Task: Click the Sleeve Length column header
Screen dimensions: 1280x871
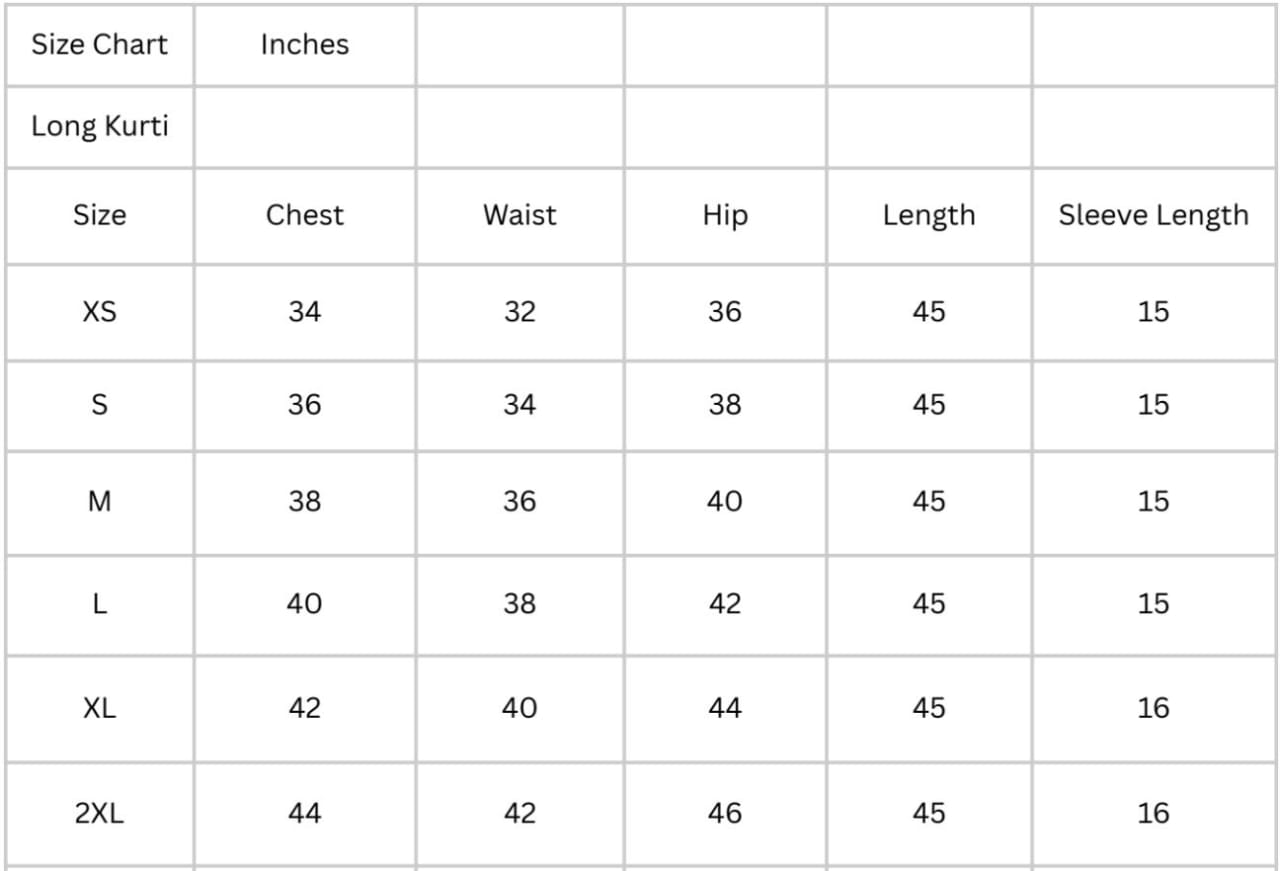Action: (x=1153, y=215)
